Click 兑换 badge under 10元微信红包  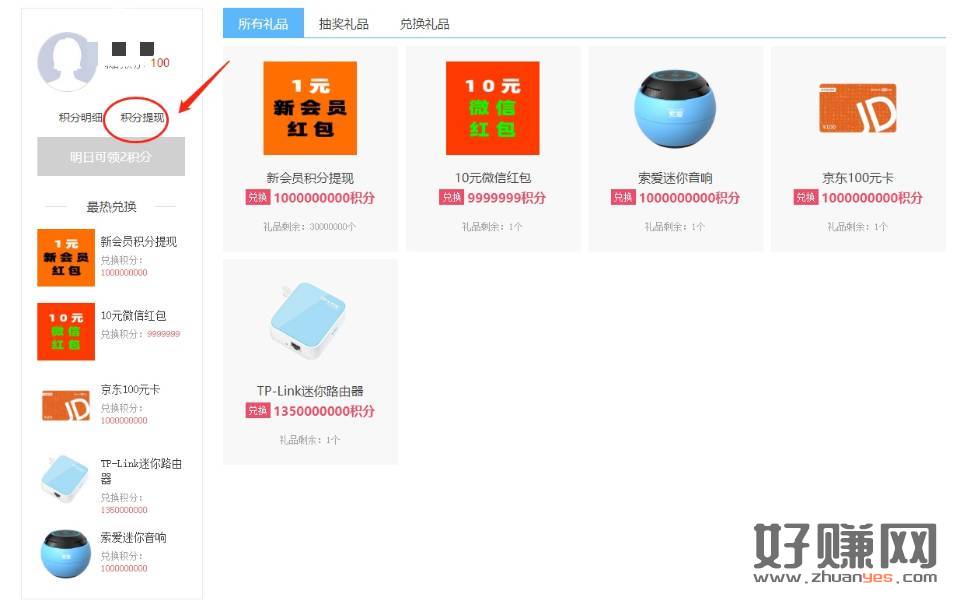(x=451, y=198)
